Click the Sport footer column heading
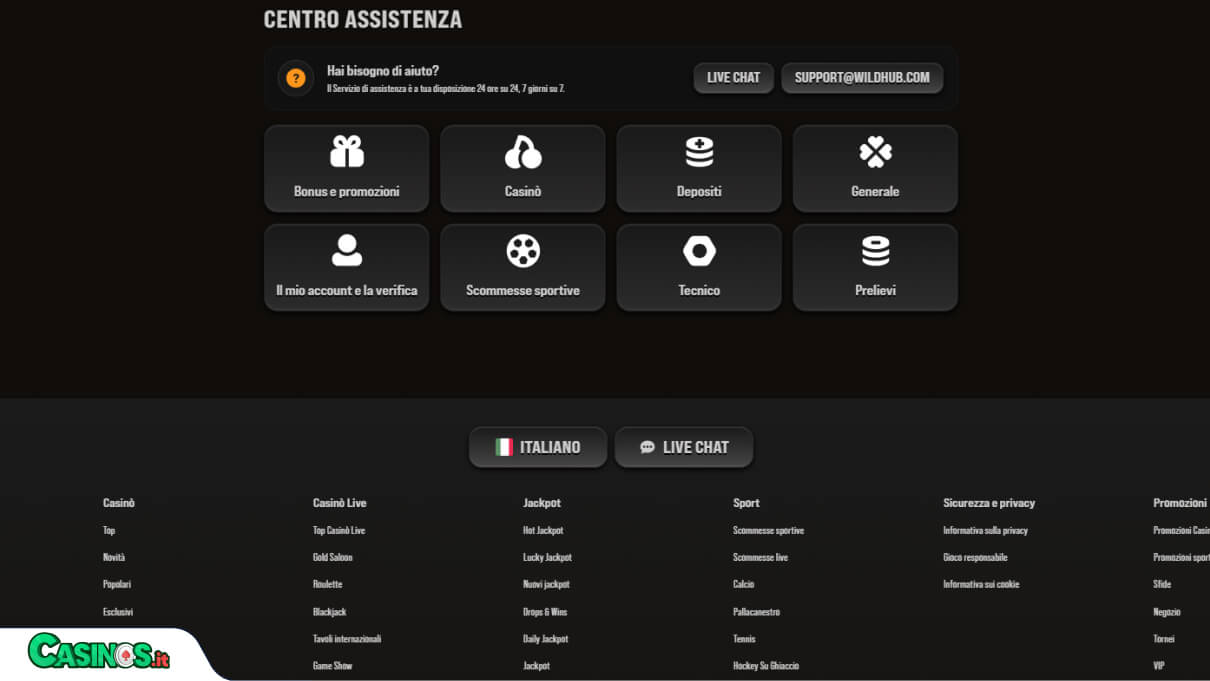Image resolution: width=1210 pixels, height=681 pixels. pos(746,503)
